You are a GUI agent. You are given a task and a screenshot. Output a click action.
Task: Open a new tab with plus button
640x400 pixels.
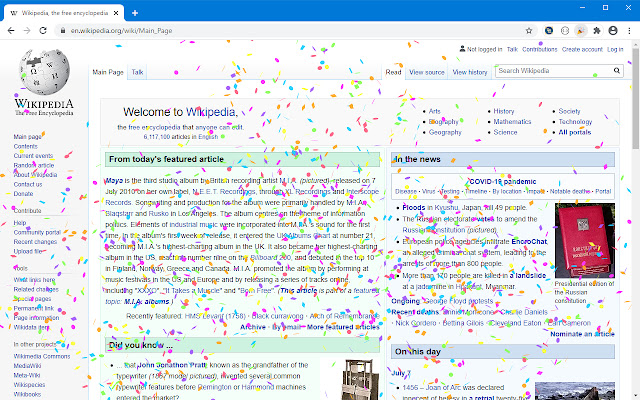[135, 13]
